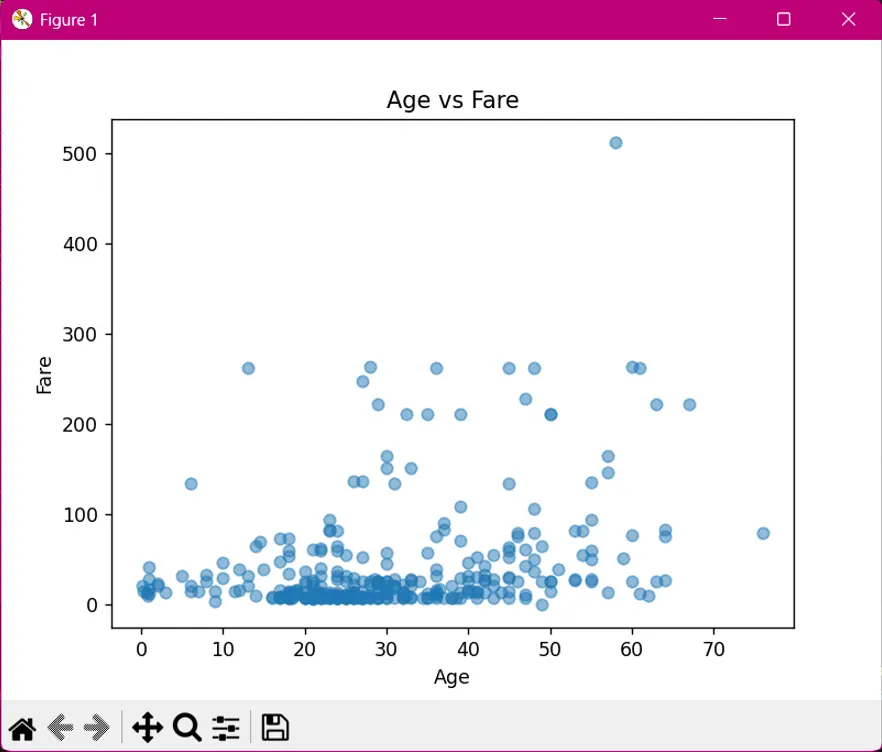Click the rightmost data point past age 70
Screen dimensions: 882x752
point(763,533)
